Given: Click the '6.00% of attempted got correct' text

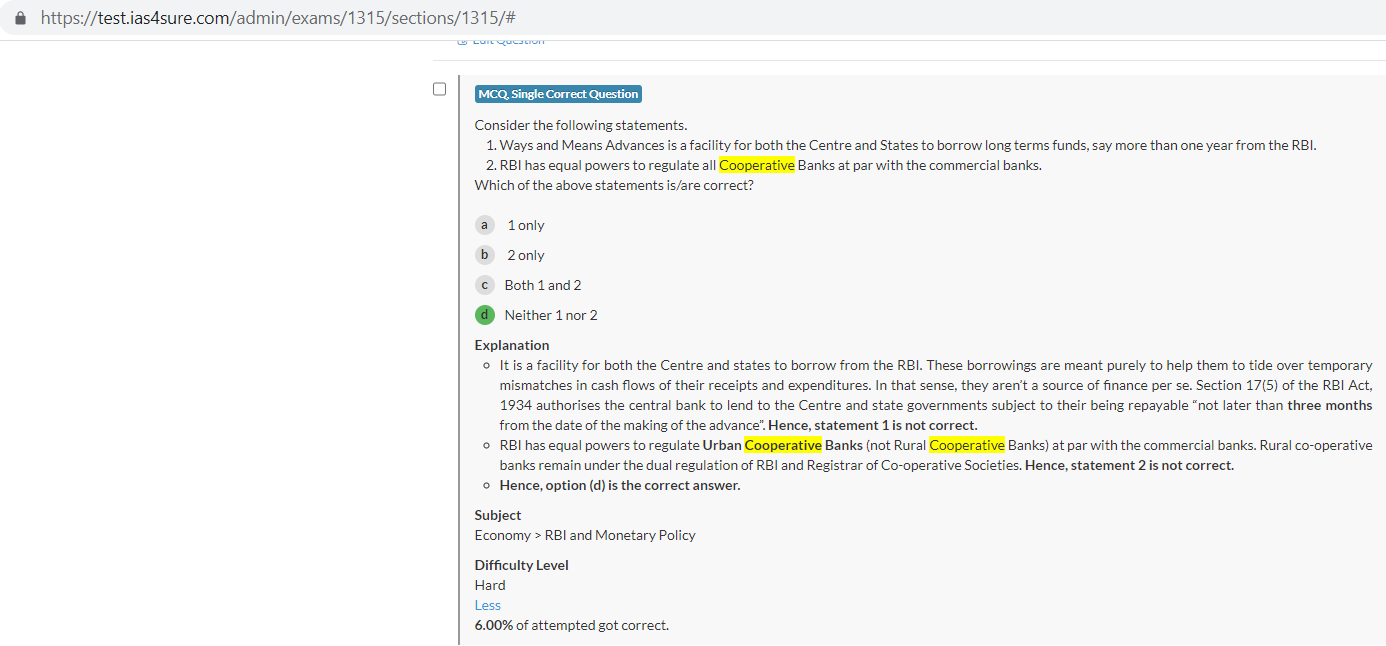Looking at the screenshot, I should click(x=572, y=625).
